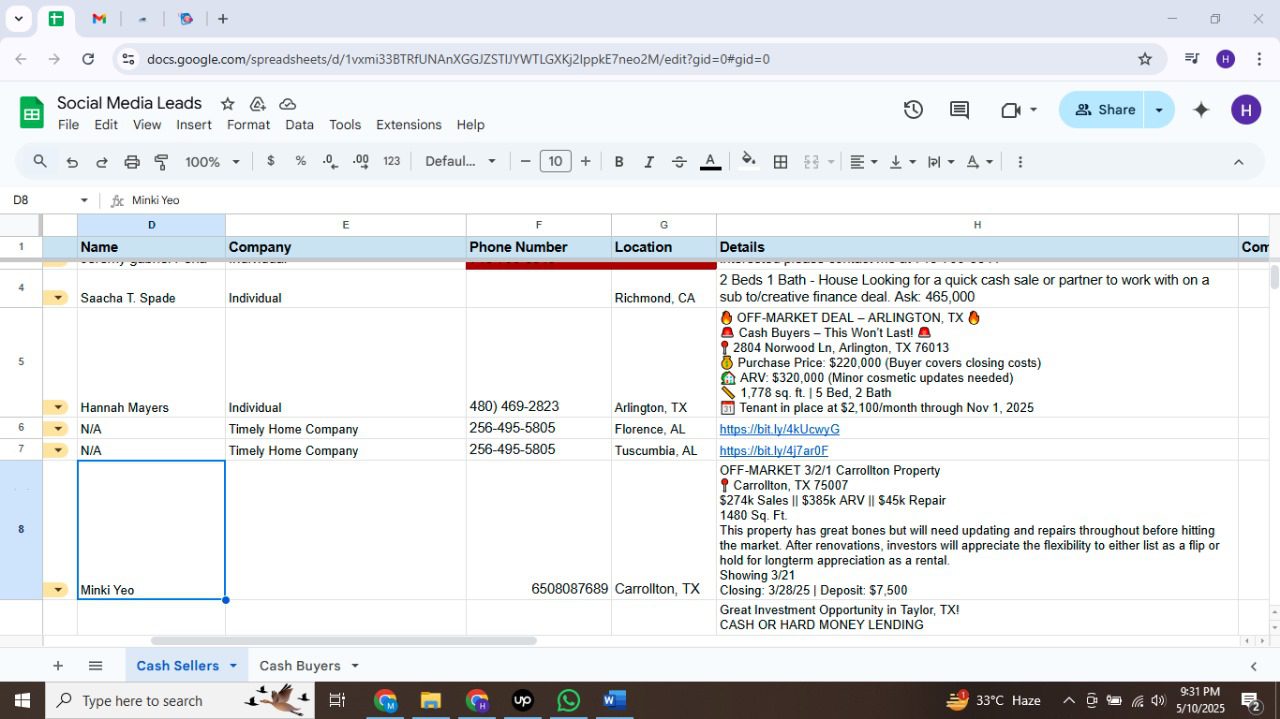The width and height of the screenshot is (1280, 719).
Task: Click the Print icon
Action: (x=131, y=162)
